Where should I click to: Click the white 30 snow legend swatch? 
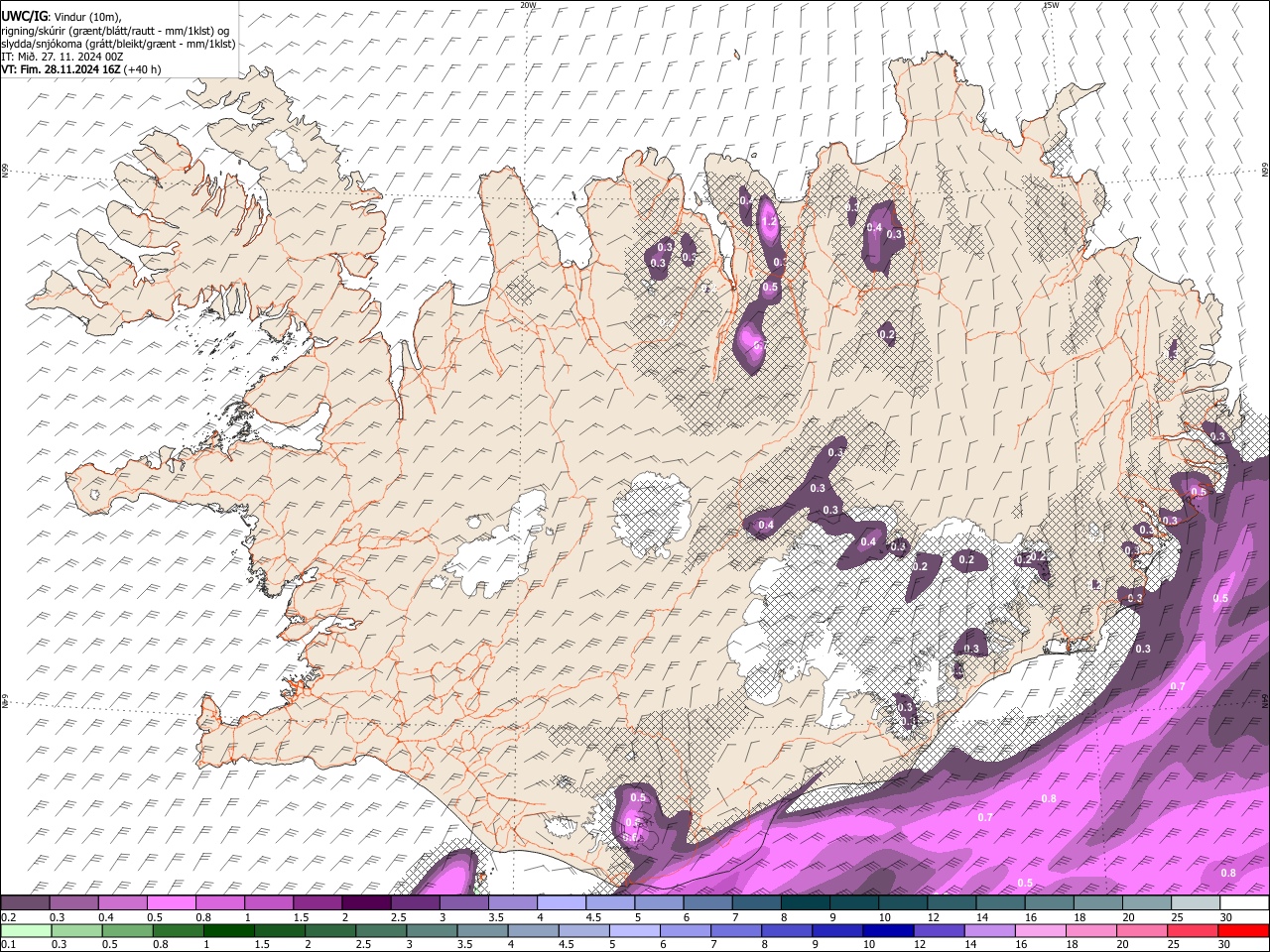(1244, 903)
